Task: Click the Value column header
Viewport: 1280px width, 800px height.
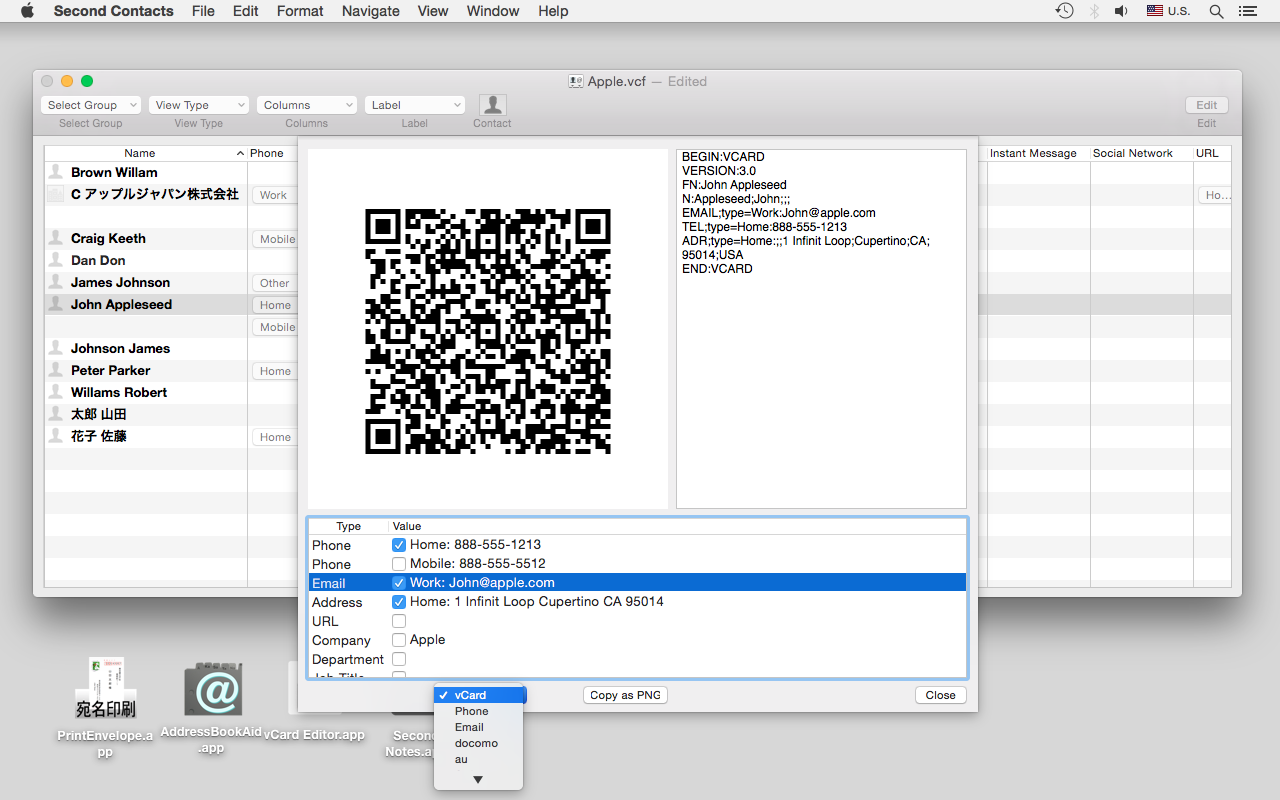Action: point(677,526)
